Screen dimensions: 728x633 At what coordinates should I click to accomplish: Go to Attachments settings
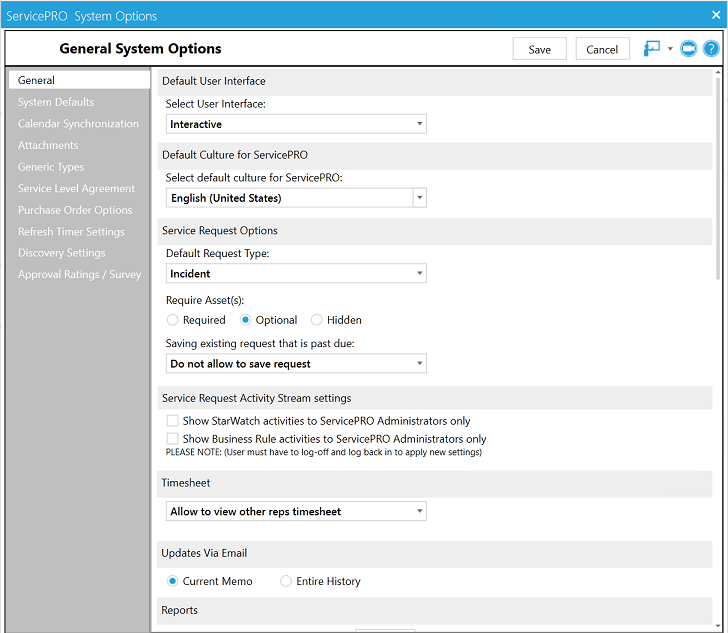(x=48, y=145)
